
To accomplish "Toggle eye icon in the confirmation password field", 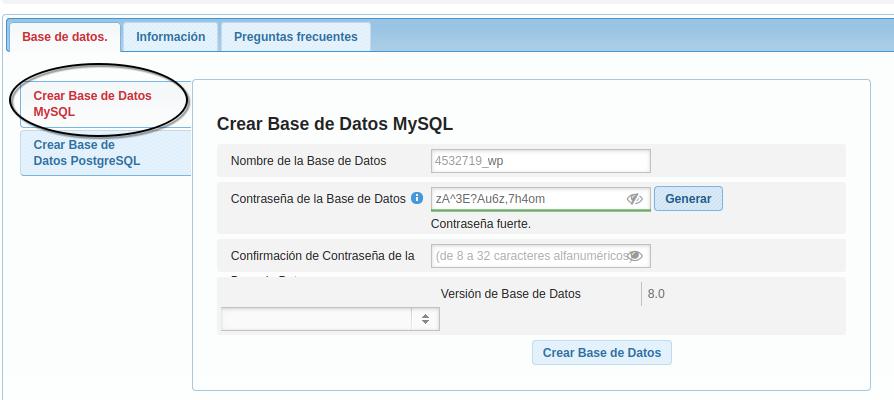I will (634, 256).
